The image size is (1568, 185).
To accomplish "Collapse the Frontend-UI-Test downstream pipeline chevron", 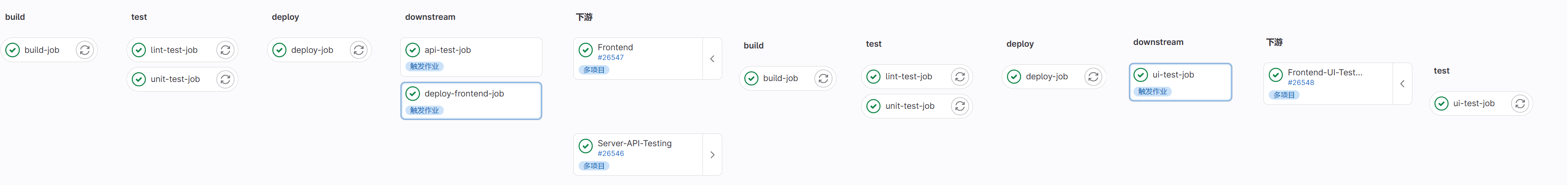I will [1402, 84].
